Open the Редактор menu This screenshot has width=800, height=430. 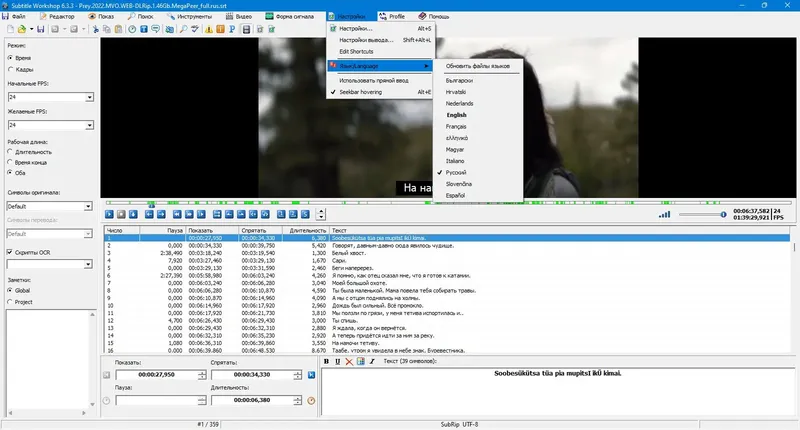[57, 16]
